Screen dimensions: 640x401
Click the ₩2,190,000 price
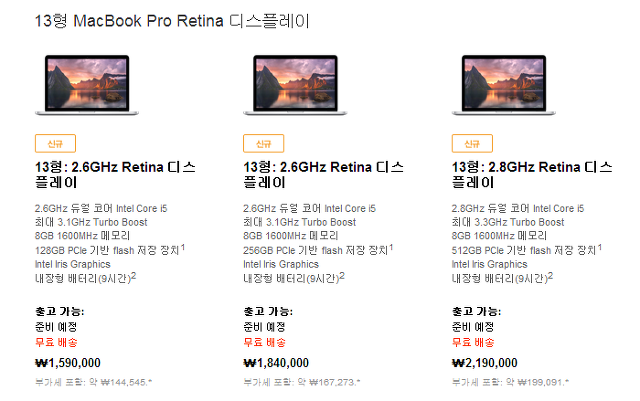click(485, 363)
